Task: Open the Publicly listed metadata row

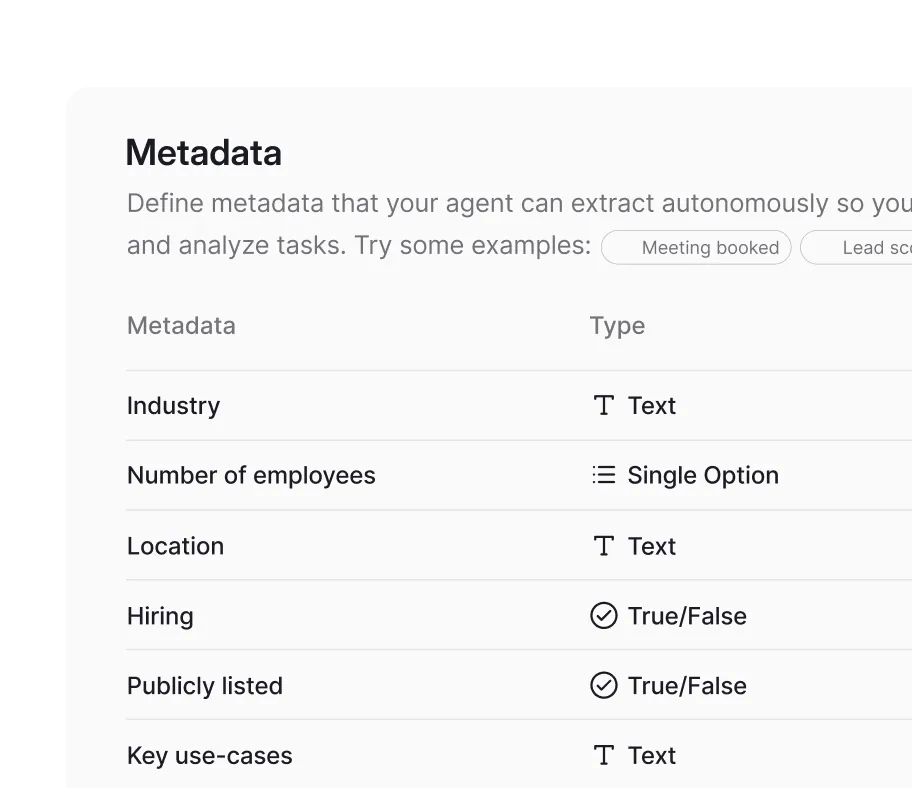Action: (x=205, y=686)
